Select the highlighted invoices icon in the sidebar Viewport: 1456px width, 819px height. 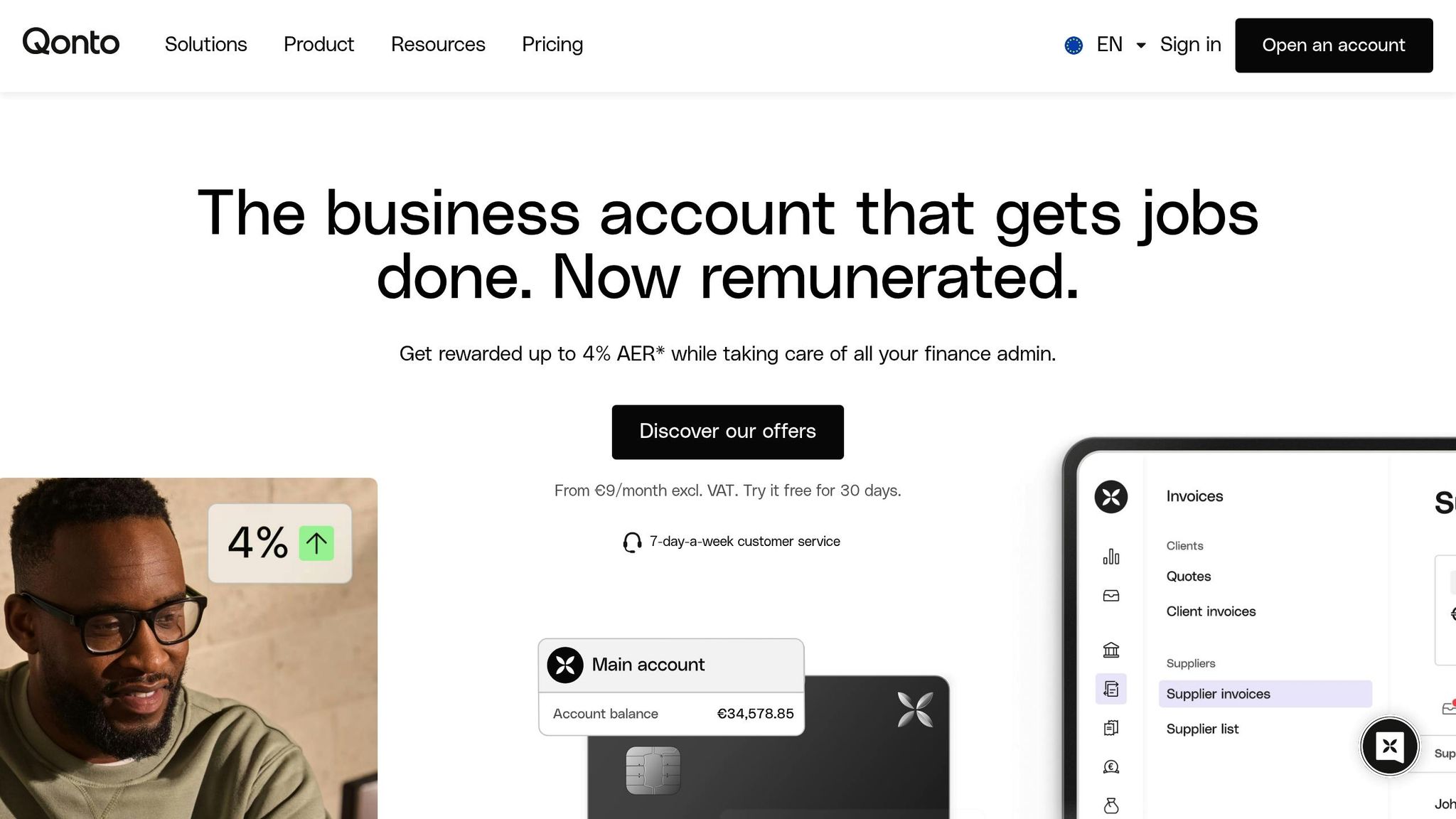pos(1111,689)
